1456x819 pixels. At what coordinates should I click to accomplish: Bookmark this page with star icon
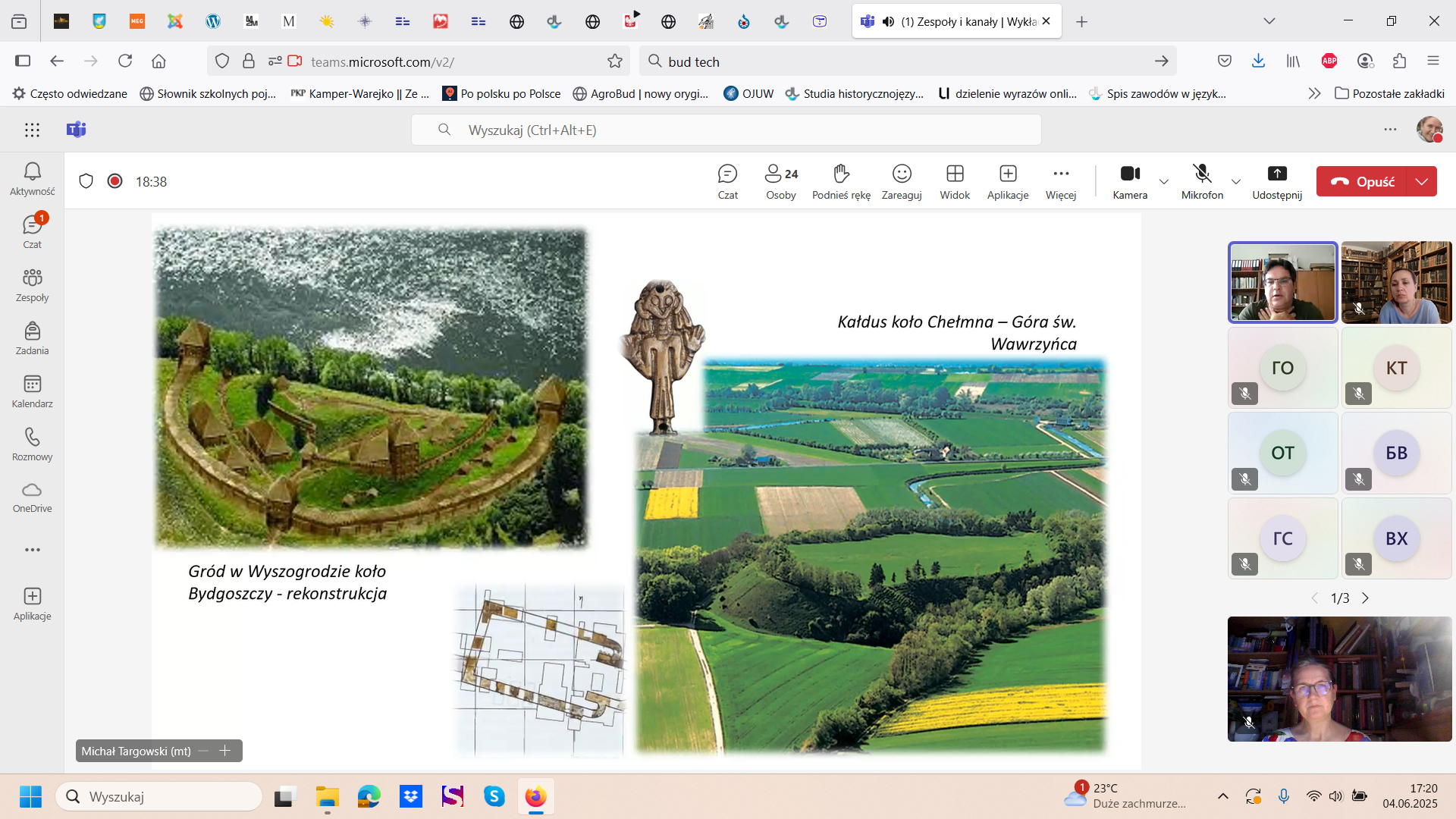615,61
